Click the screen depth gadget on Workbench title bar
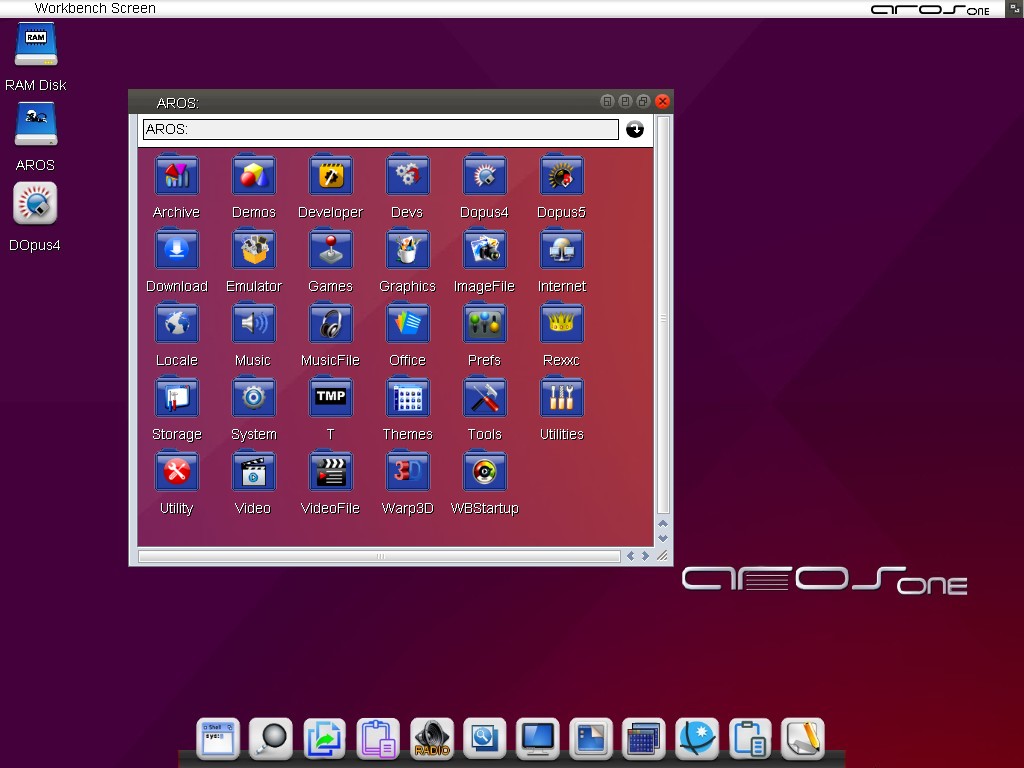The image size is (1024, 768). 1014,8
